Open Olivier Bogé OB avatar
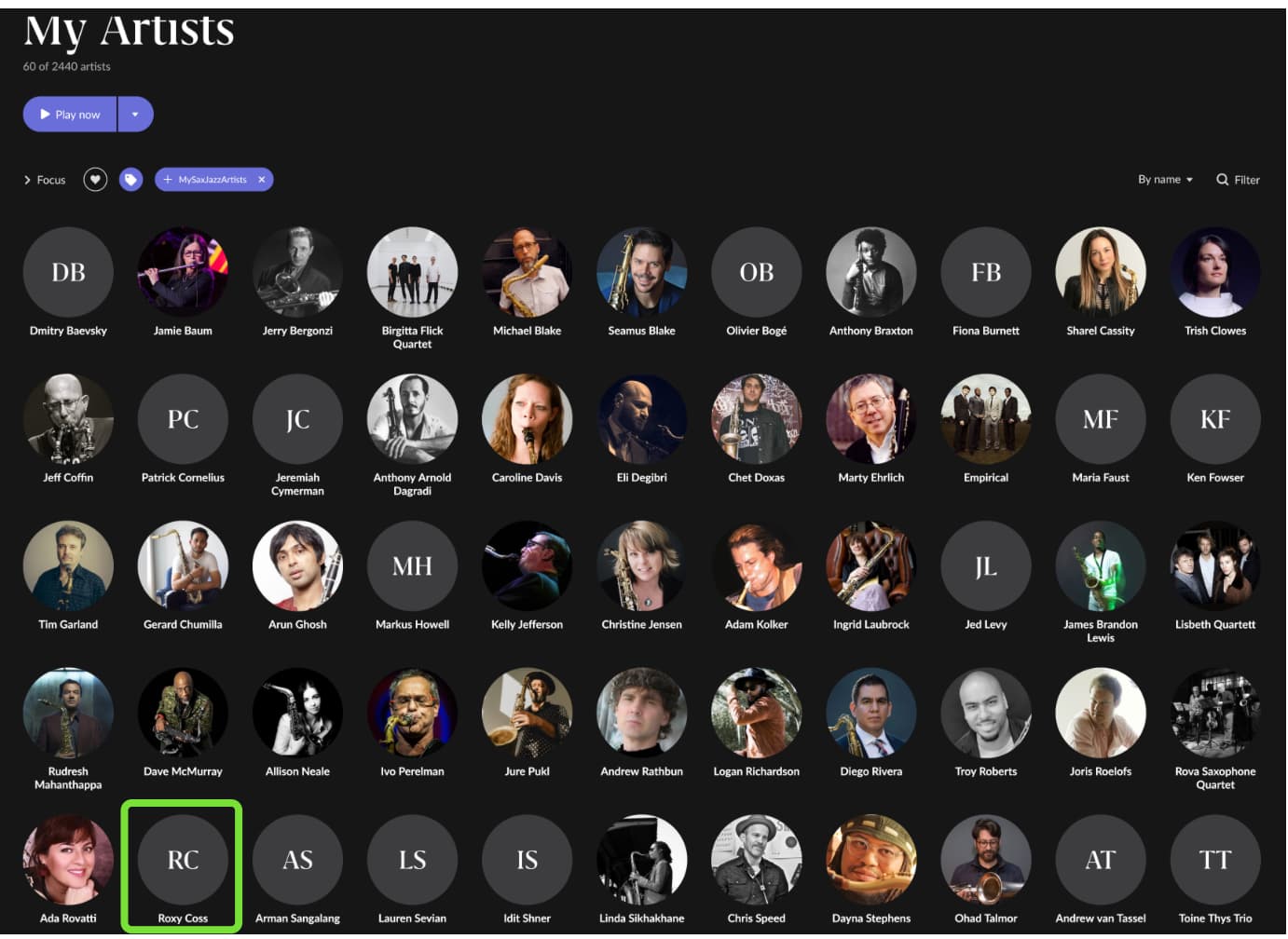1288x939 pixels. (757, 272)
